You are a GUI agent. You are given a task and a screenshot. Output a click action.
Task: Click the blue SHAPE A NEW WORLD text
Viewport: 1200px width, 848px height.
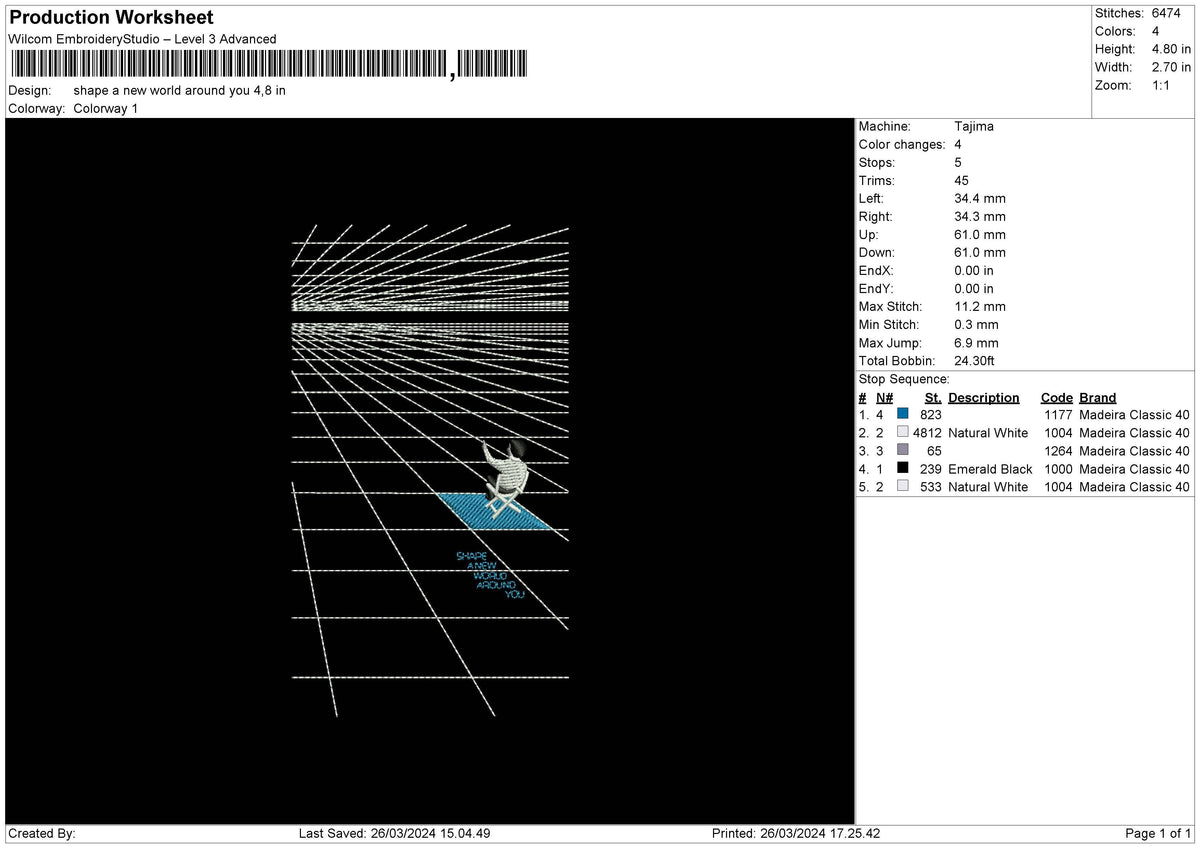coord(490,575)
